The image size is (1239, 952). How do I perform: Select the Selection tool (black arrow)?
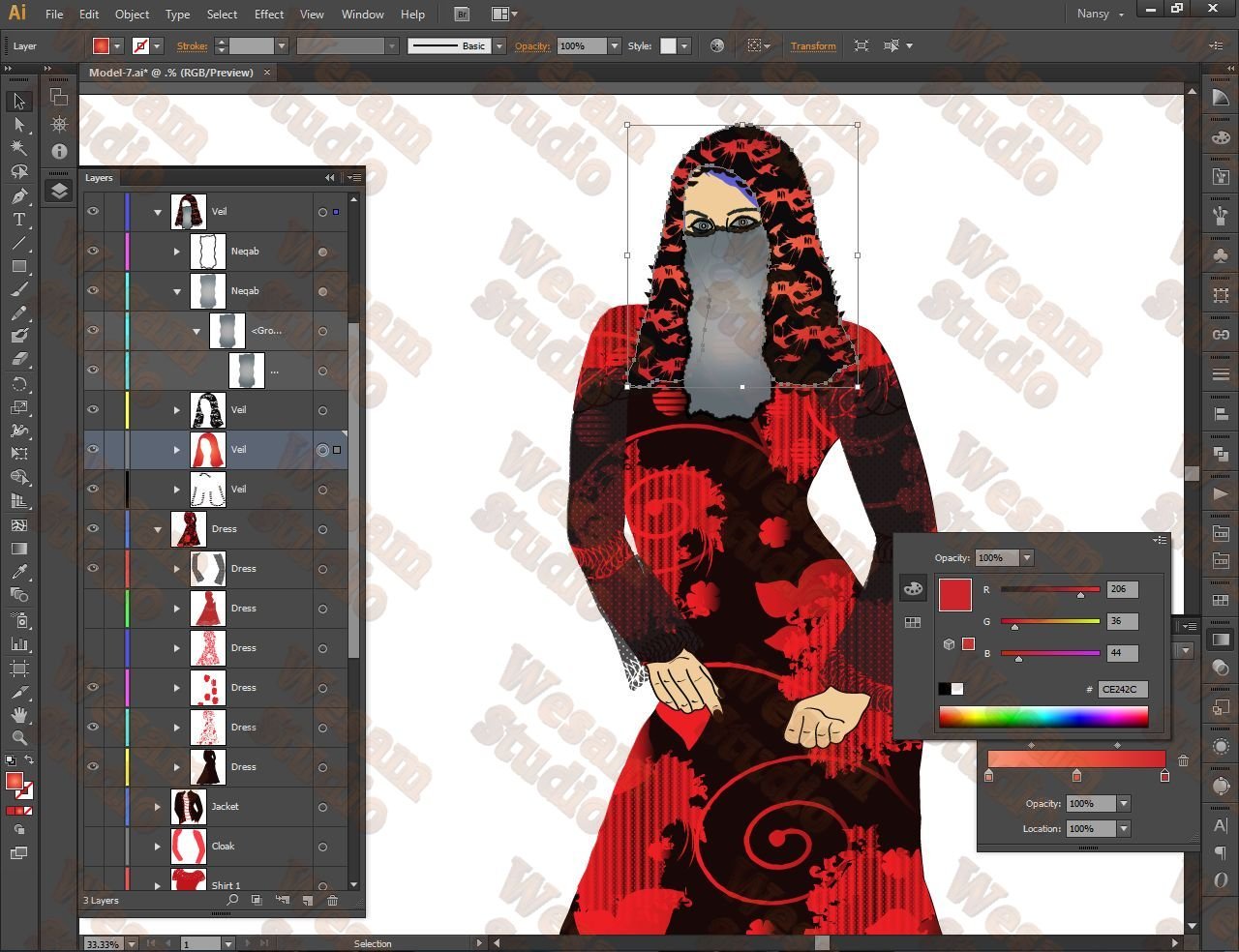(x=19, y=102)
